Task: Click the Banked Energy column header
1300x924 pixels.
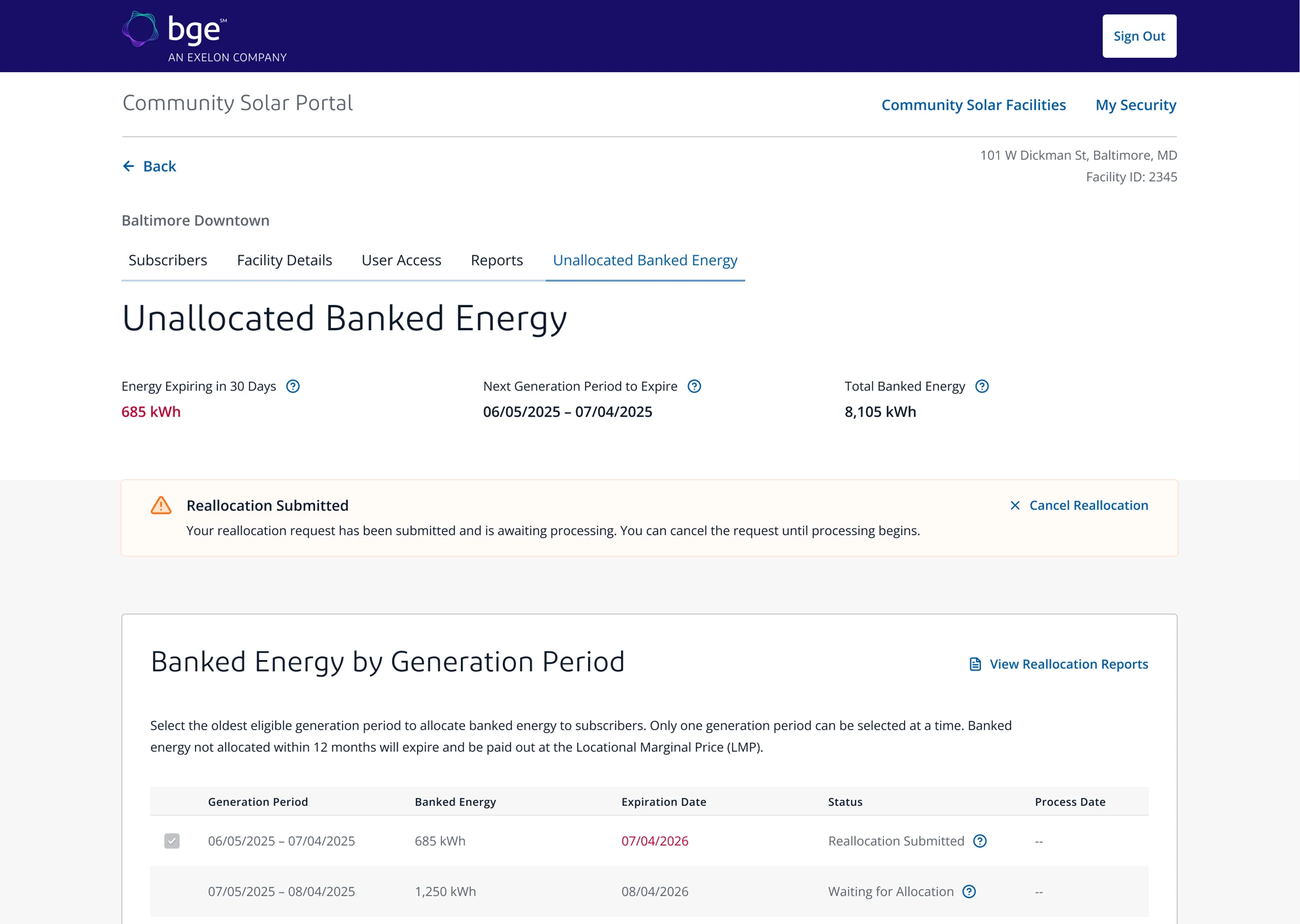Action: (x=455, y=802)
